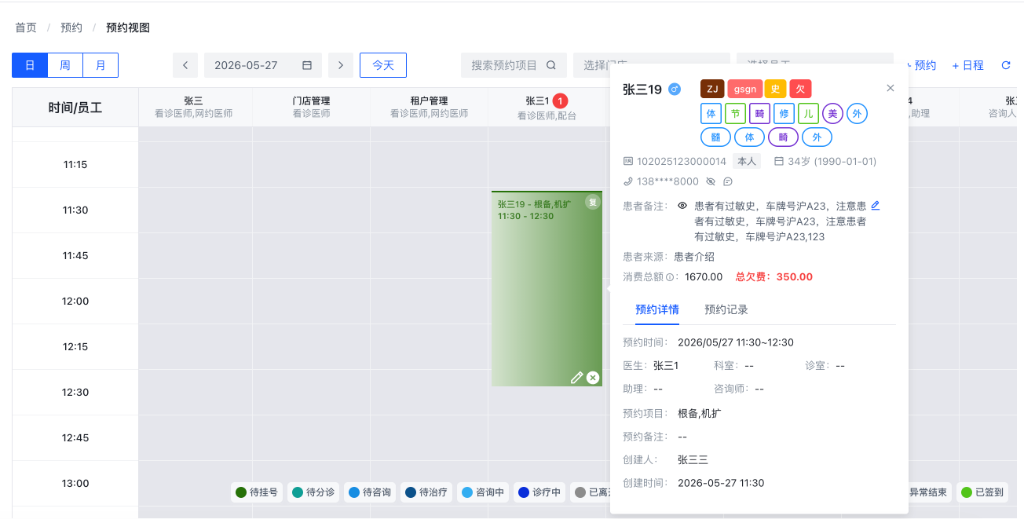Screen dimensions: 1024x519
Task: Click the yellow 史 tag
Action: pyautogui.click(x=775, y=89)
